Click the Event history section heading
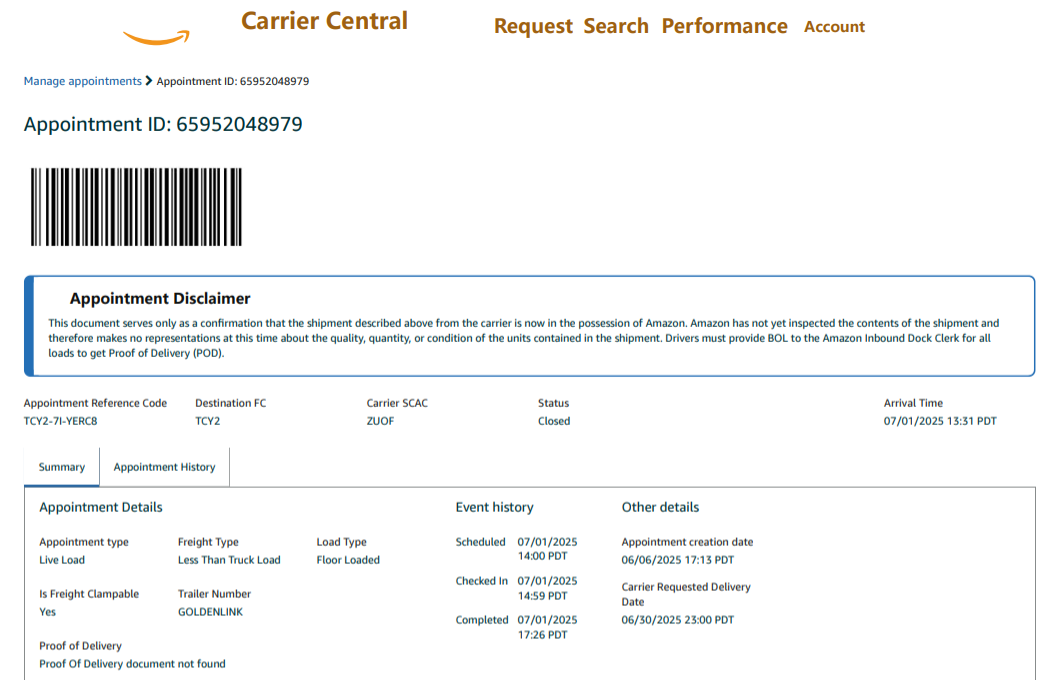This screenshot has height=680, width=1055. 495,507
